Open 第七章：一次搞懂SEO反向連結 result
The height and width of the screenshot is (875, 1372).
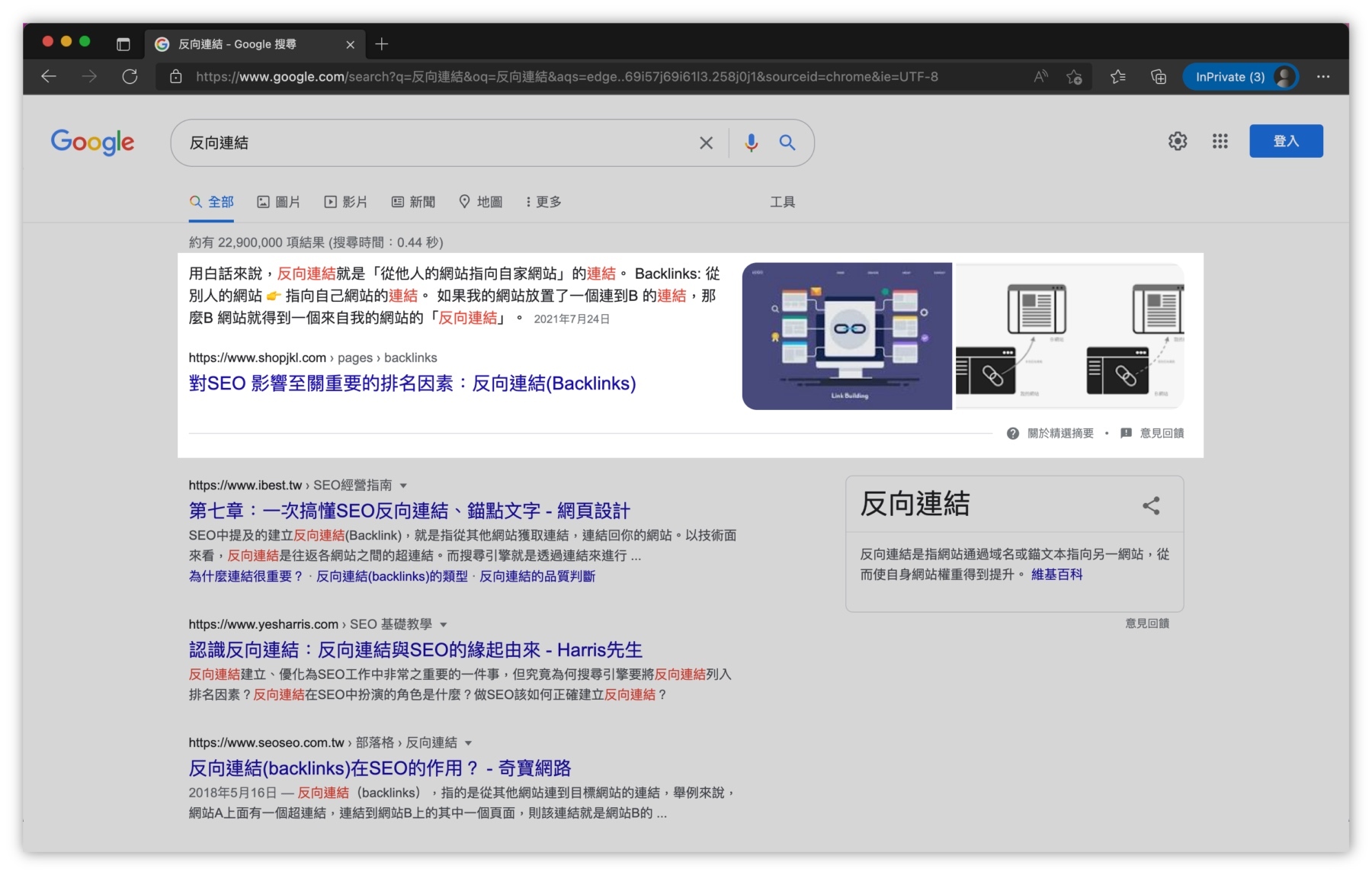click(409, 511)
